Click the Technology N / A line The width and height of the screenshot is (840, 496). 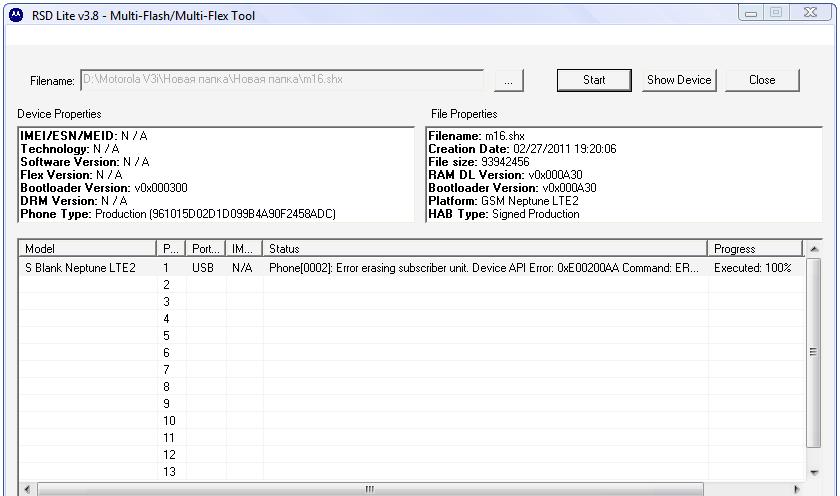click(x=70, y=149)
